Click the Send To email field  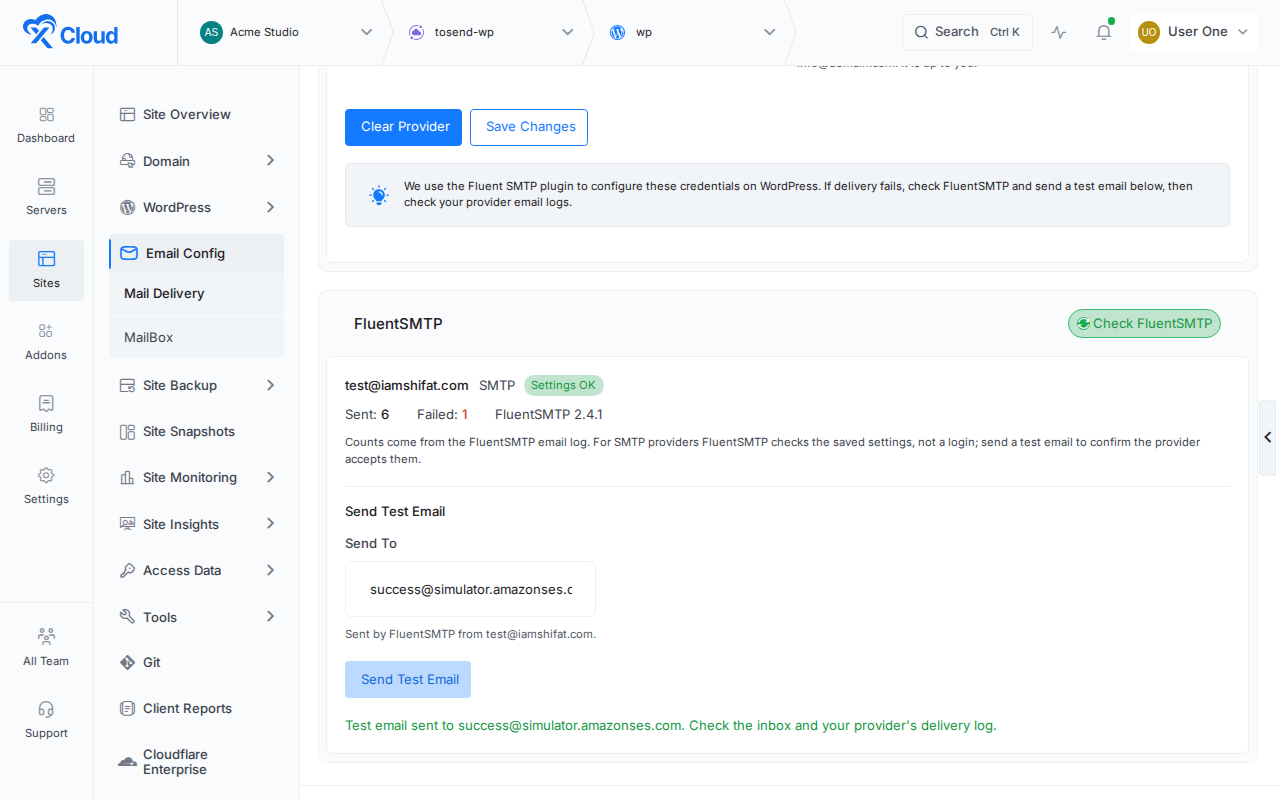(470, 589)
